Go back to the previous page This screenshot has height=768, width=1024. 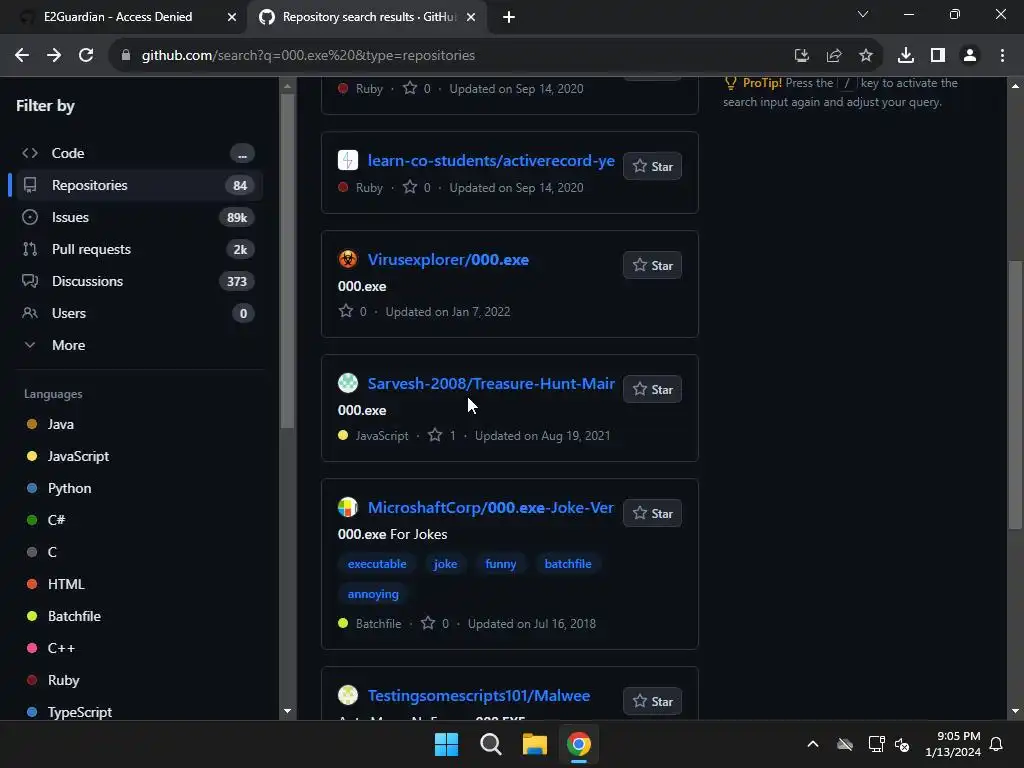point(22,56)
